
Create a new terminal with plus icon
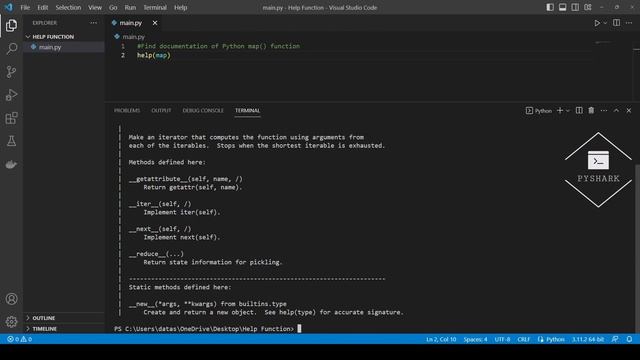point(560,111)
